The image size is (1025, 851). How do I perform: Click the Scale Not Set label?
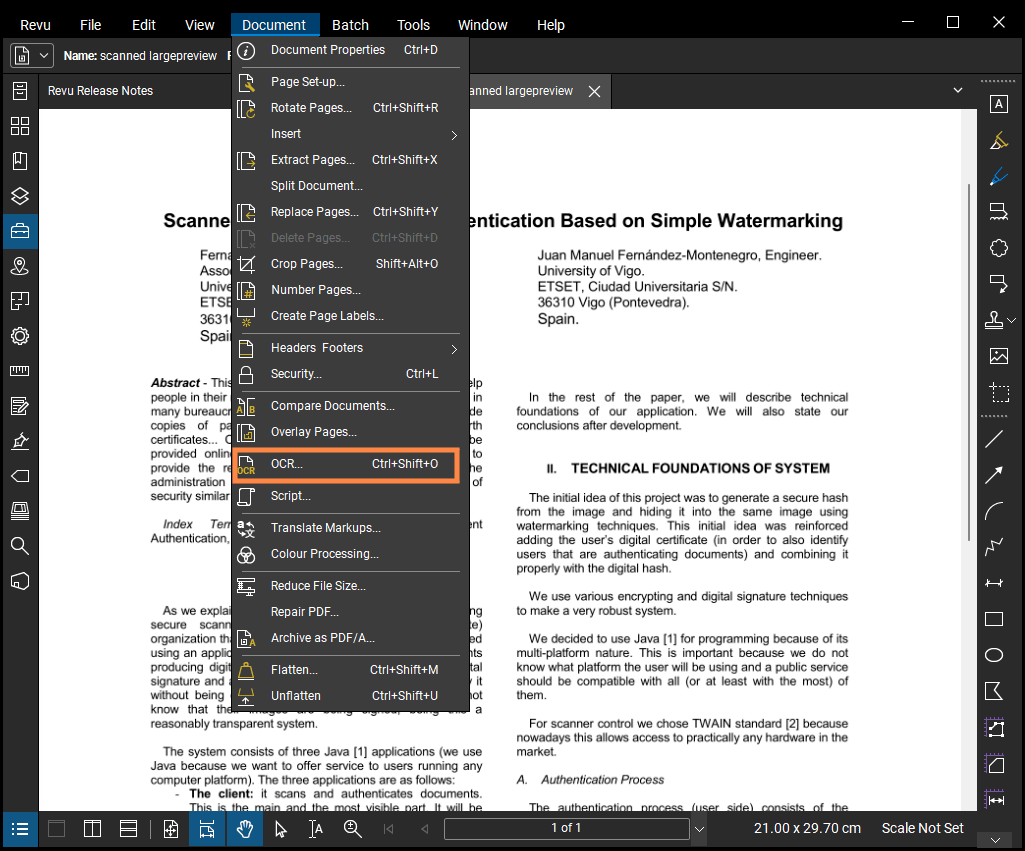922,828
